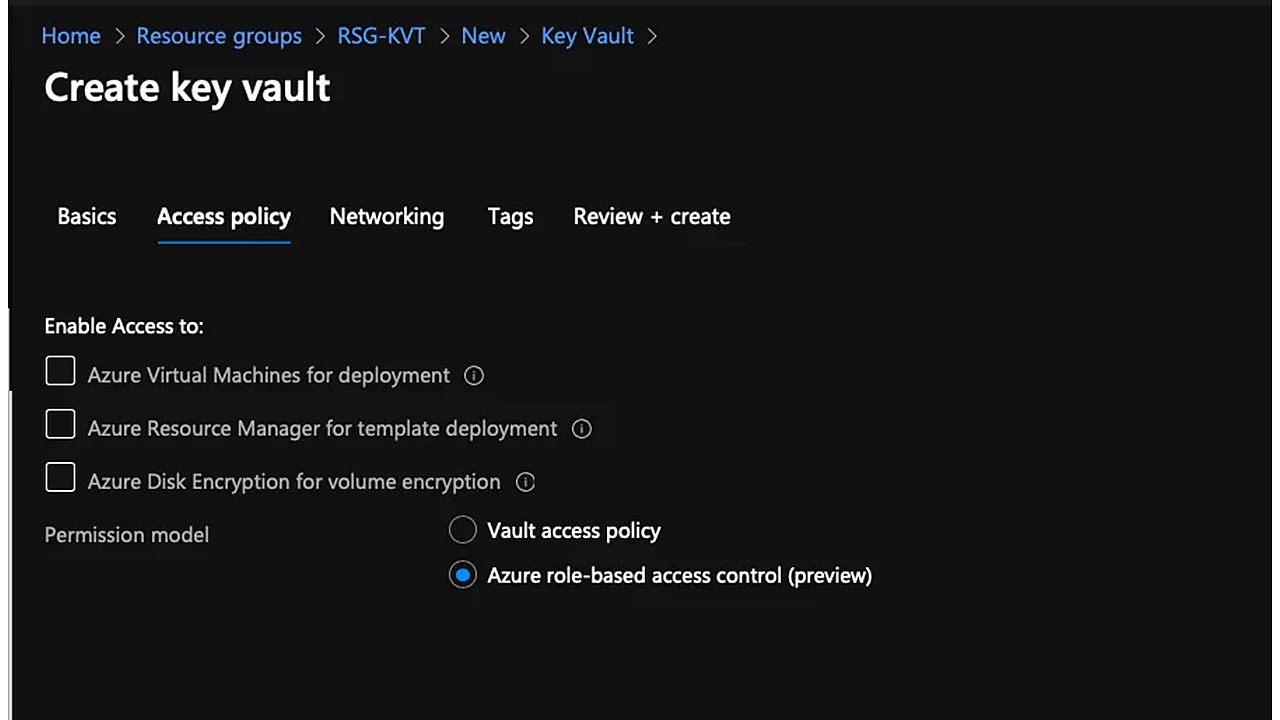Check Azure Resource Manager for template deployment
Image resolution: width=1280 pixels, height=720 pixels.
[x=60, y=424]
